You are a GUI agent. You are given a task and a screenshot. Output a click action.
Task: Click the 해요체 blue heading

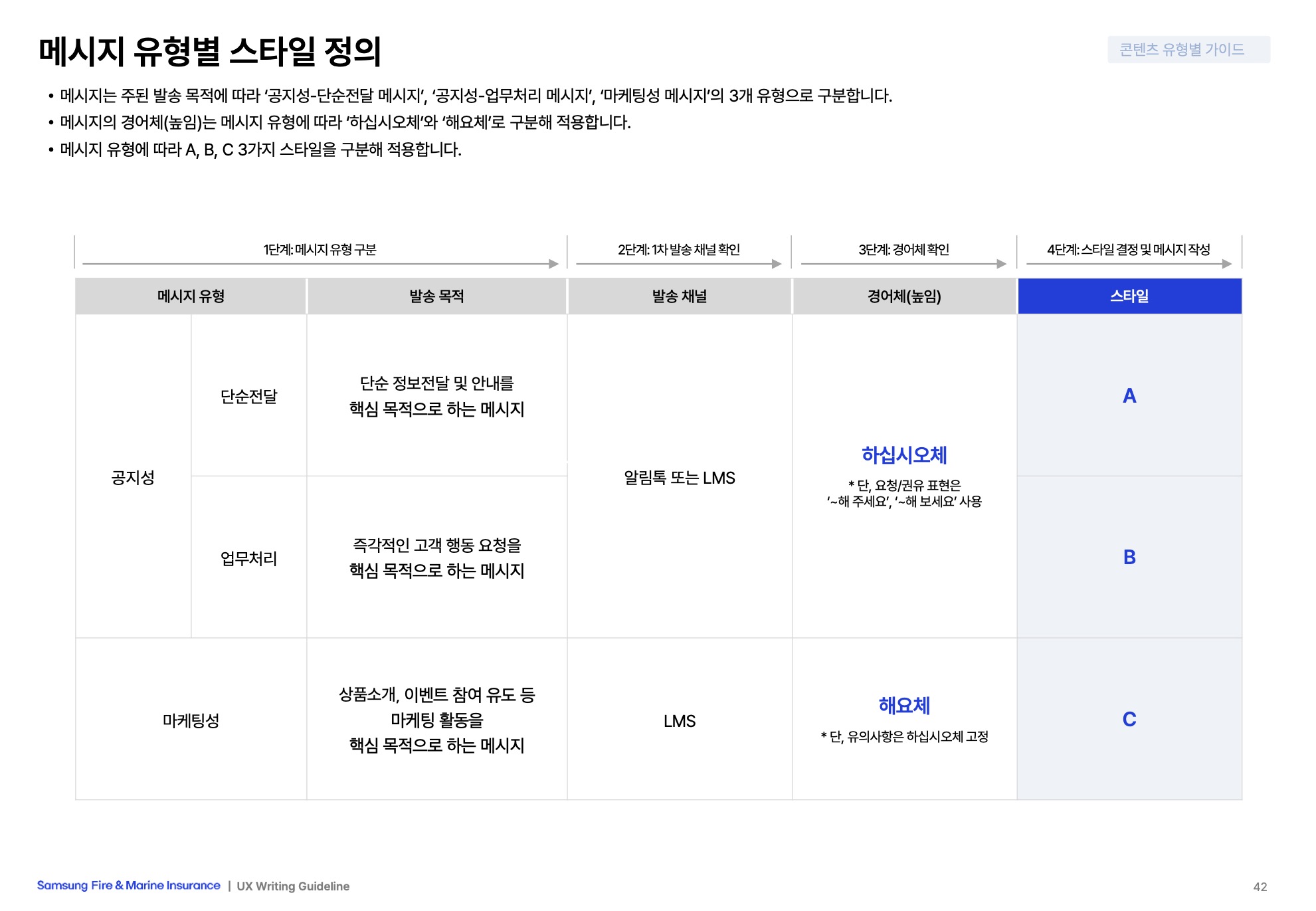[x=903, y=706]
